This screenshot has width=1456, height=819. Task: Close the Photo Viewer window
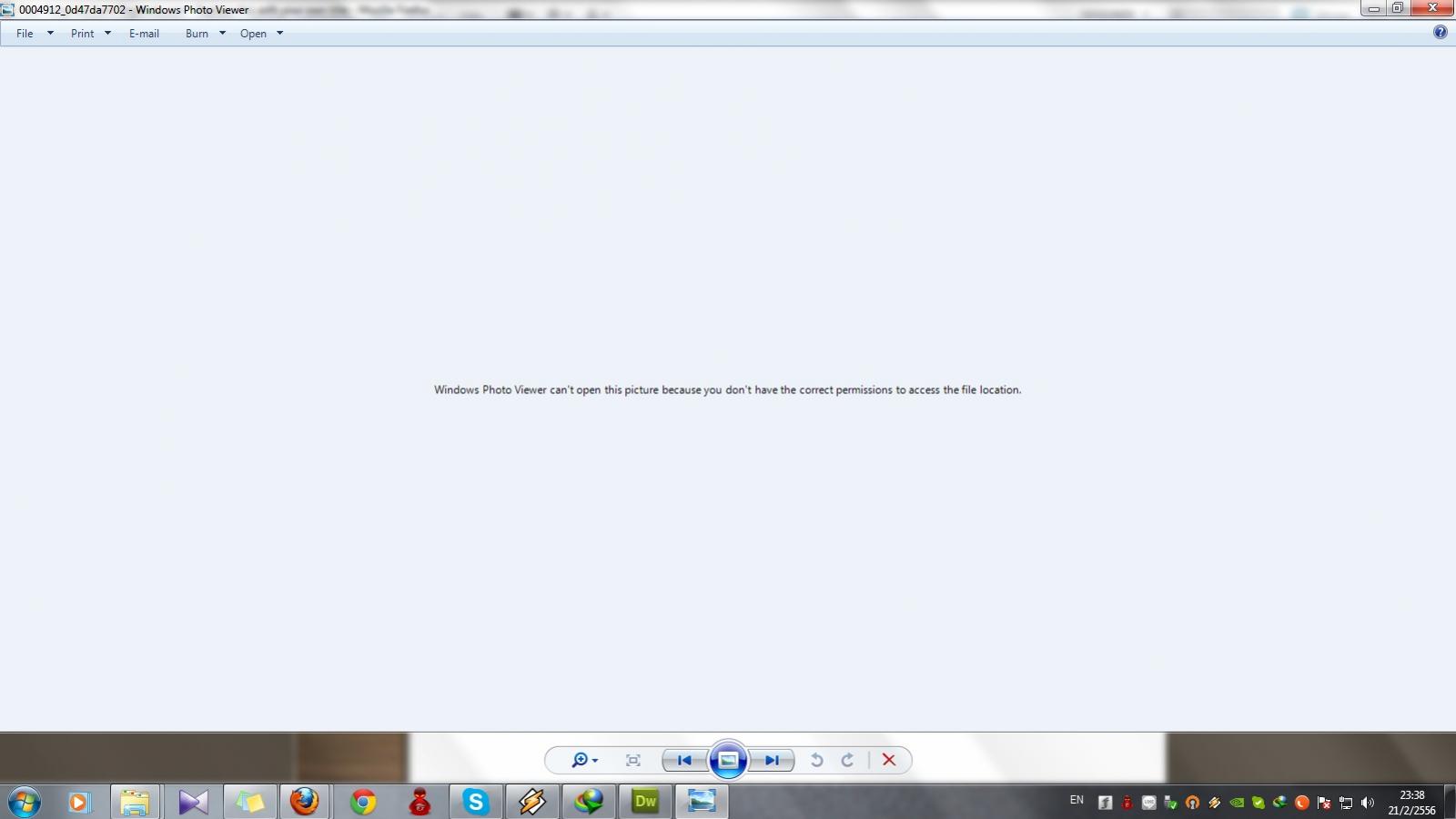pyautogui.click(x=1432, y=8)
